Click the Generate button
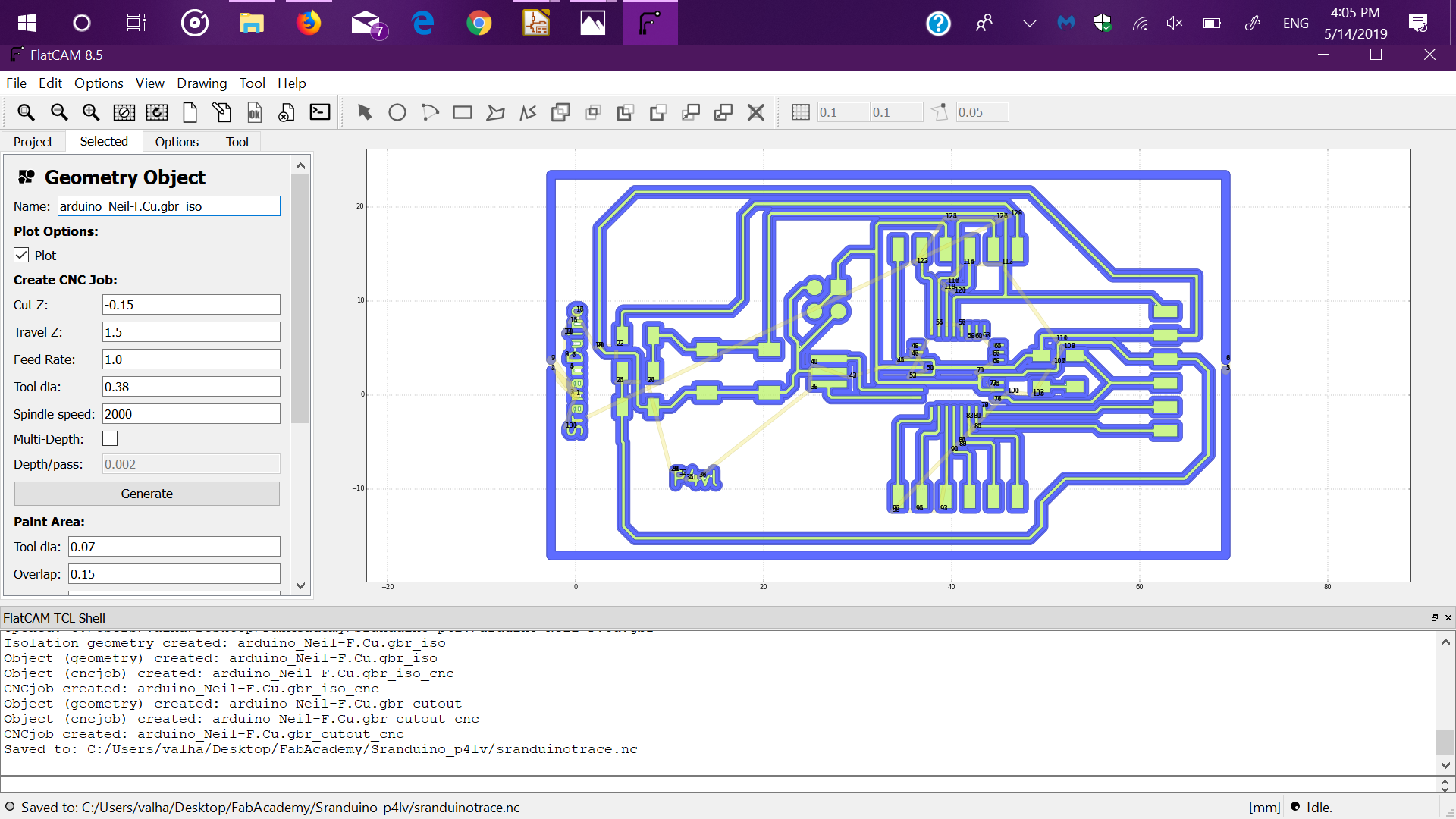 tap(147, 494)
